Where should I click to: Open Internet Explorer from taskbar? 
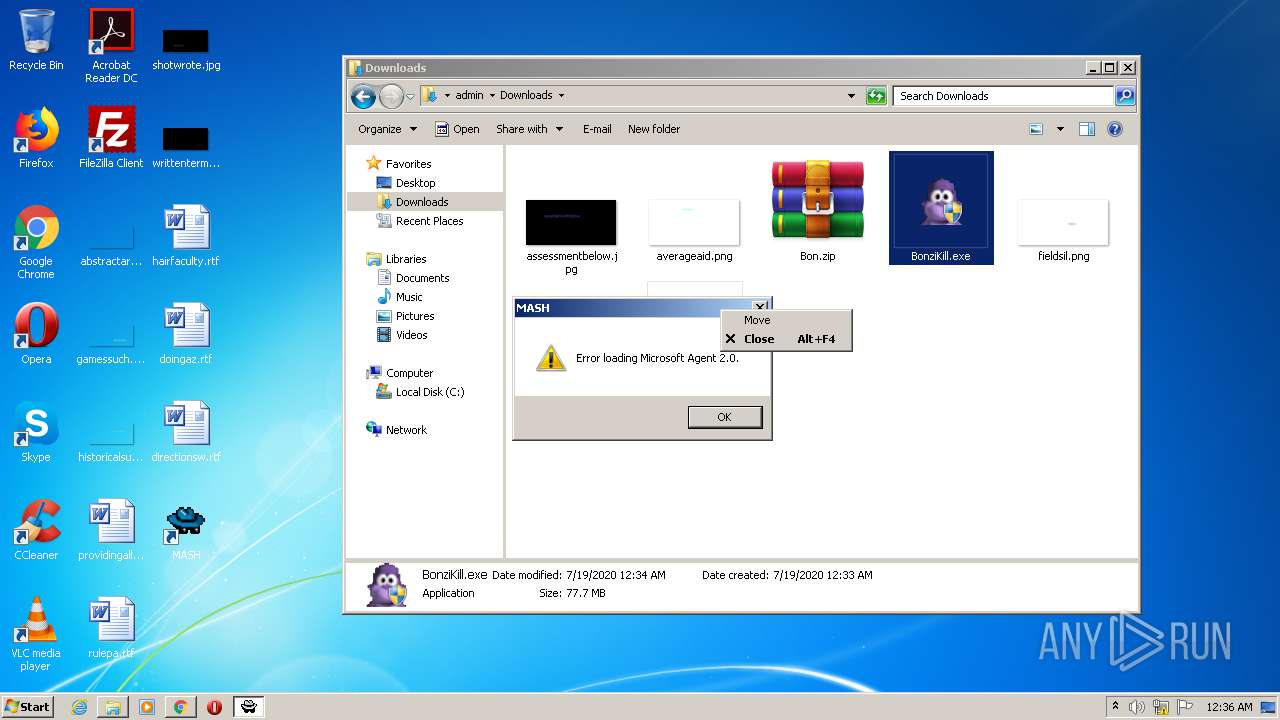[x=79, y=707]
